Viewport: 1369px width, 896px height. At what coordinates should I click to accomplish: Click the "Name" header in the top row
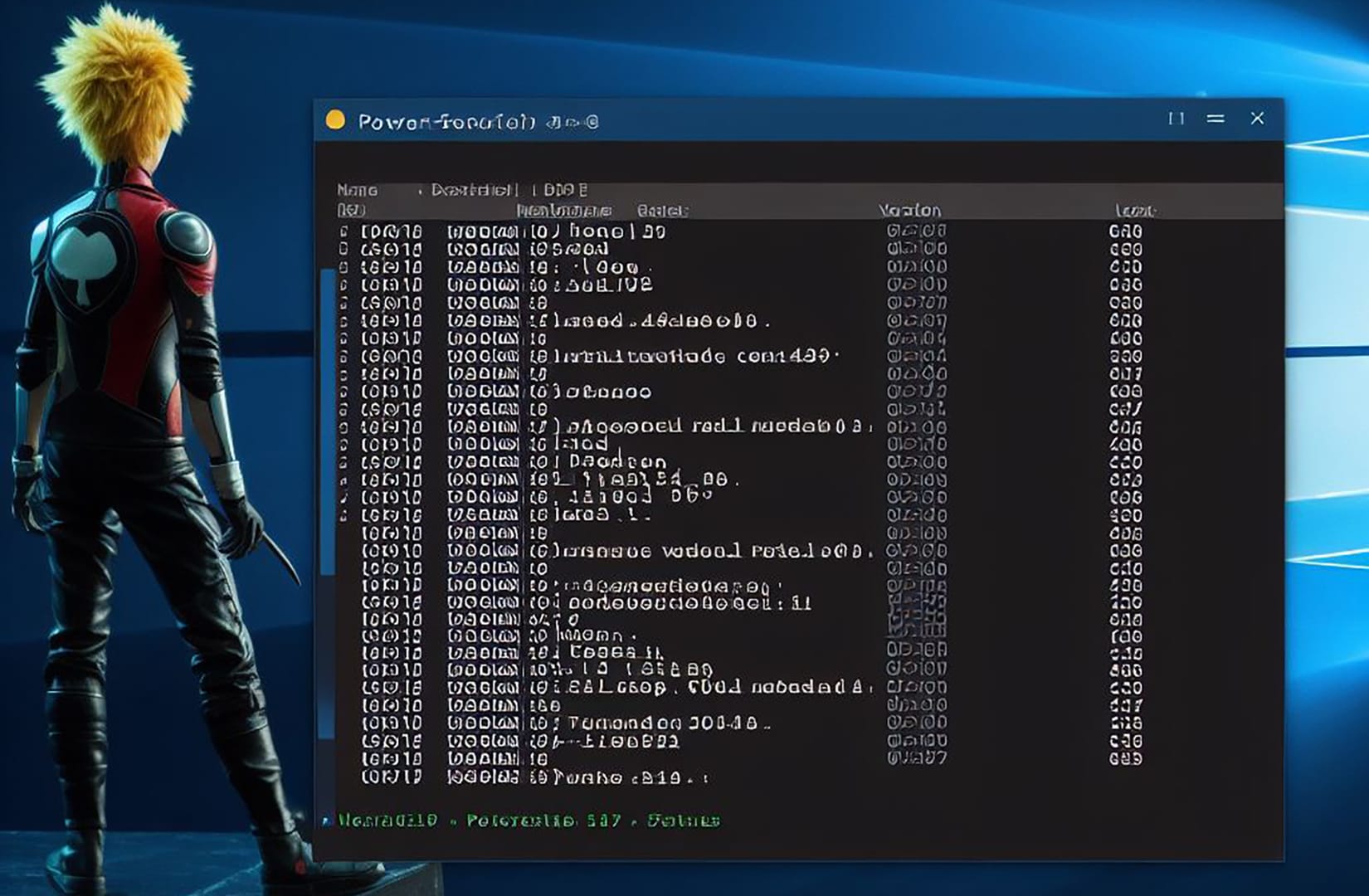pos(357,190)
